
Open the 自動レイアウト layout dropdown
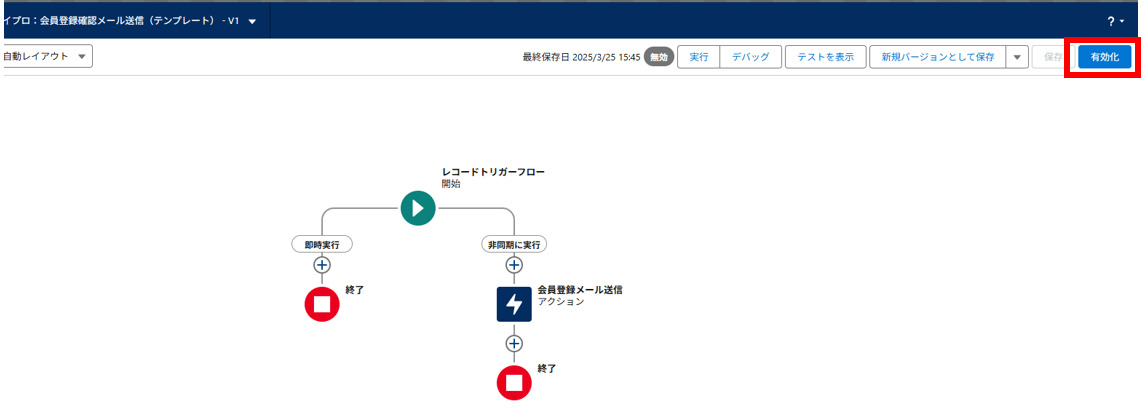pyautogui.click(x=46, y=56)
